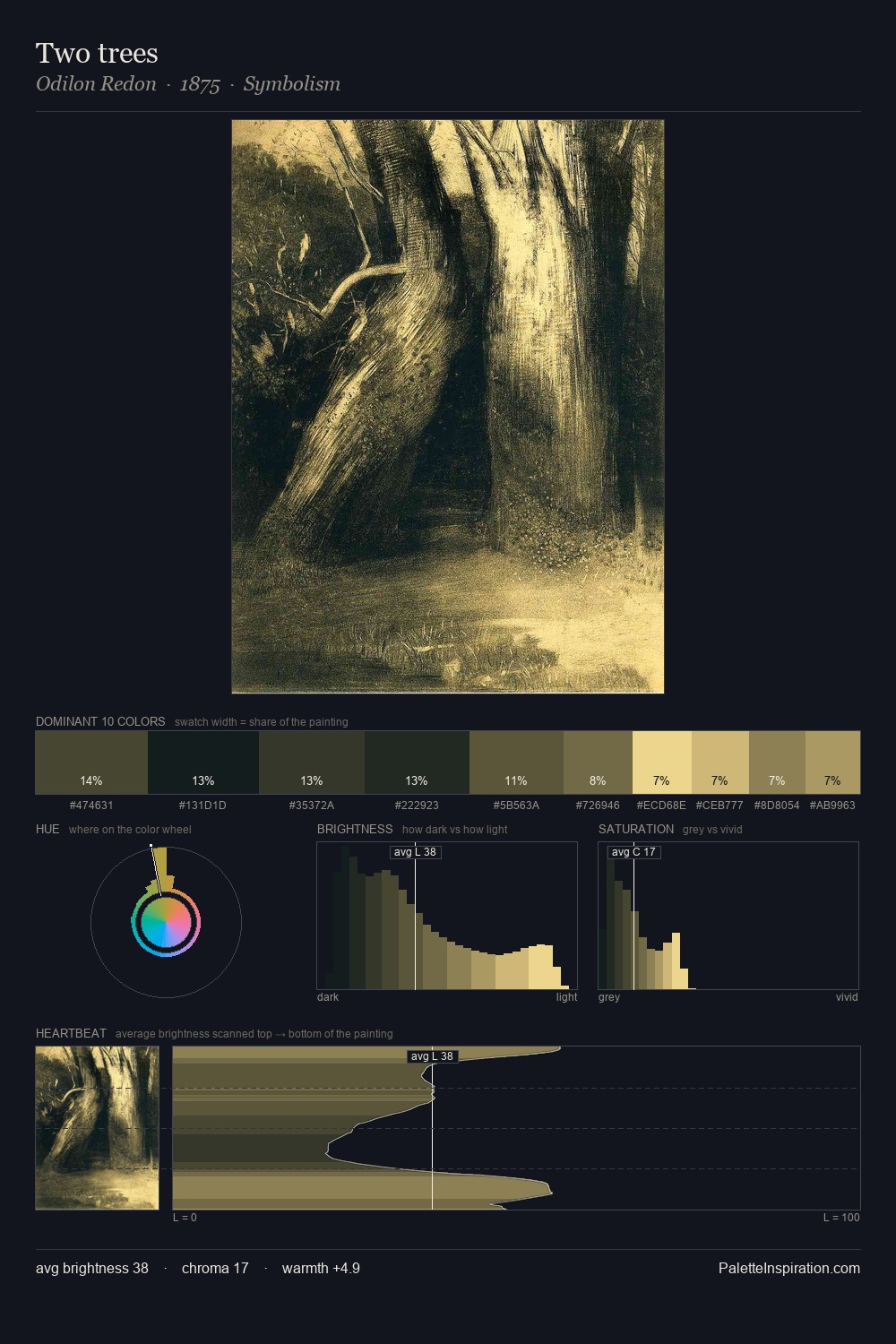Image resolution: width=896 pixels, height=1344 pixels.
Task: Click the Two trees painting image
Action: (448, 407)
